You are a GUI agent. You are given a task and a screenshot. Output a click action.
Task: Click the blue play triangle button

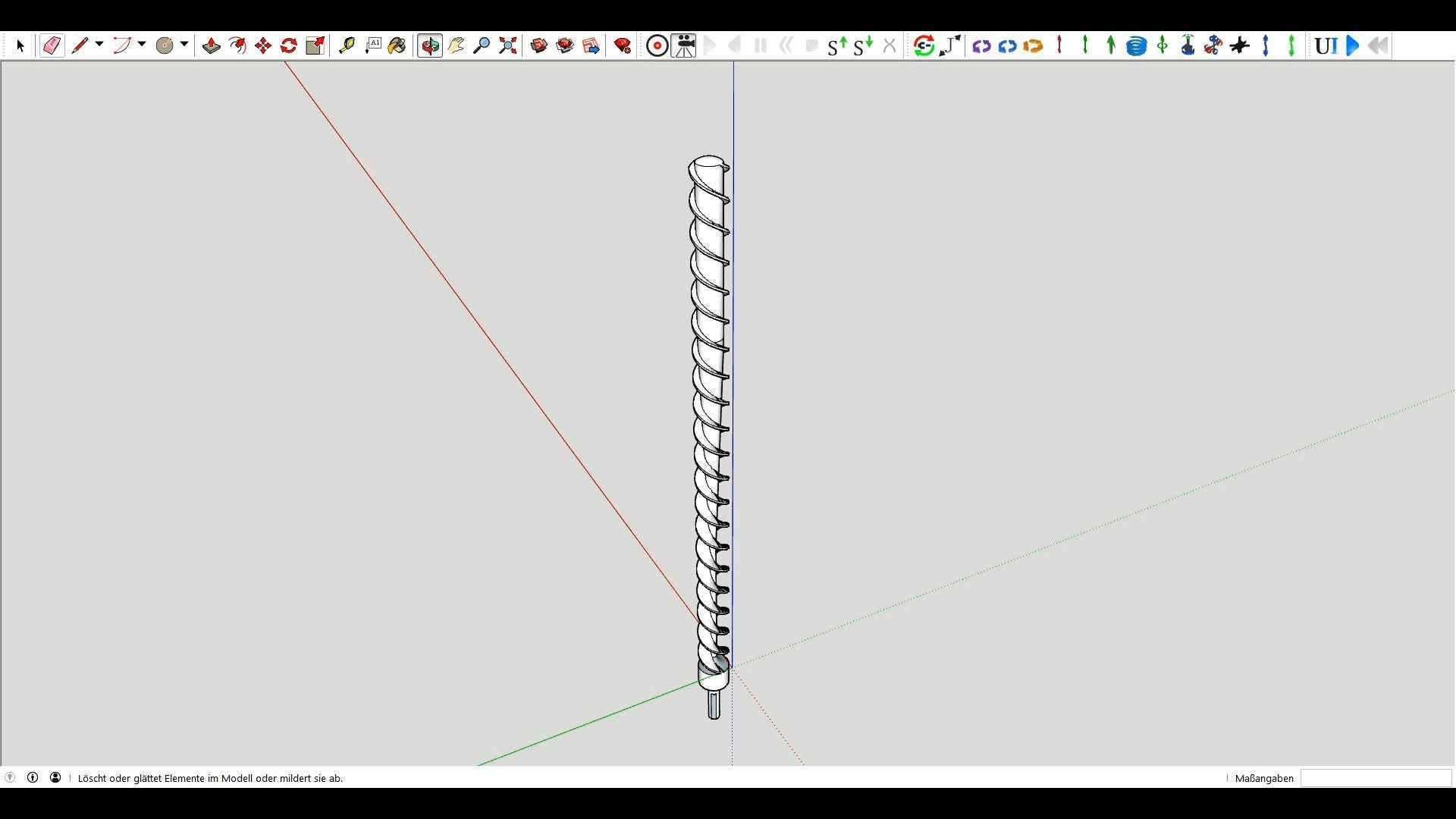tap(1353, 46)
